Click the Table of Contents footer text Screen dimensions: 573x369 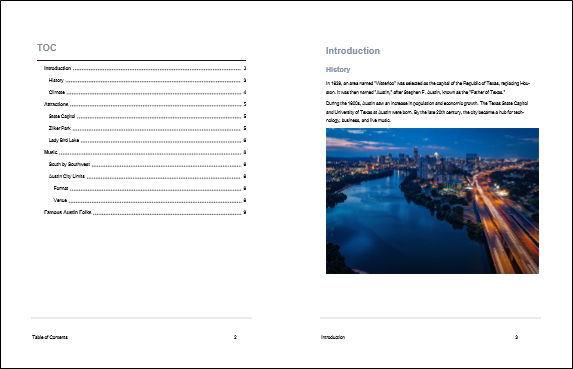50,337
